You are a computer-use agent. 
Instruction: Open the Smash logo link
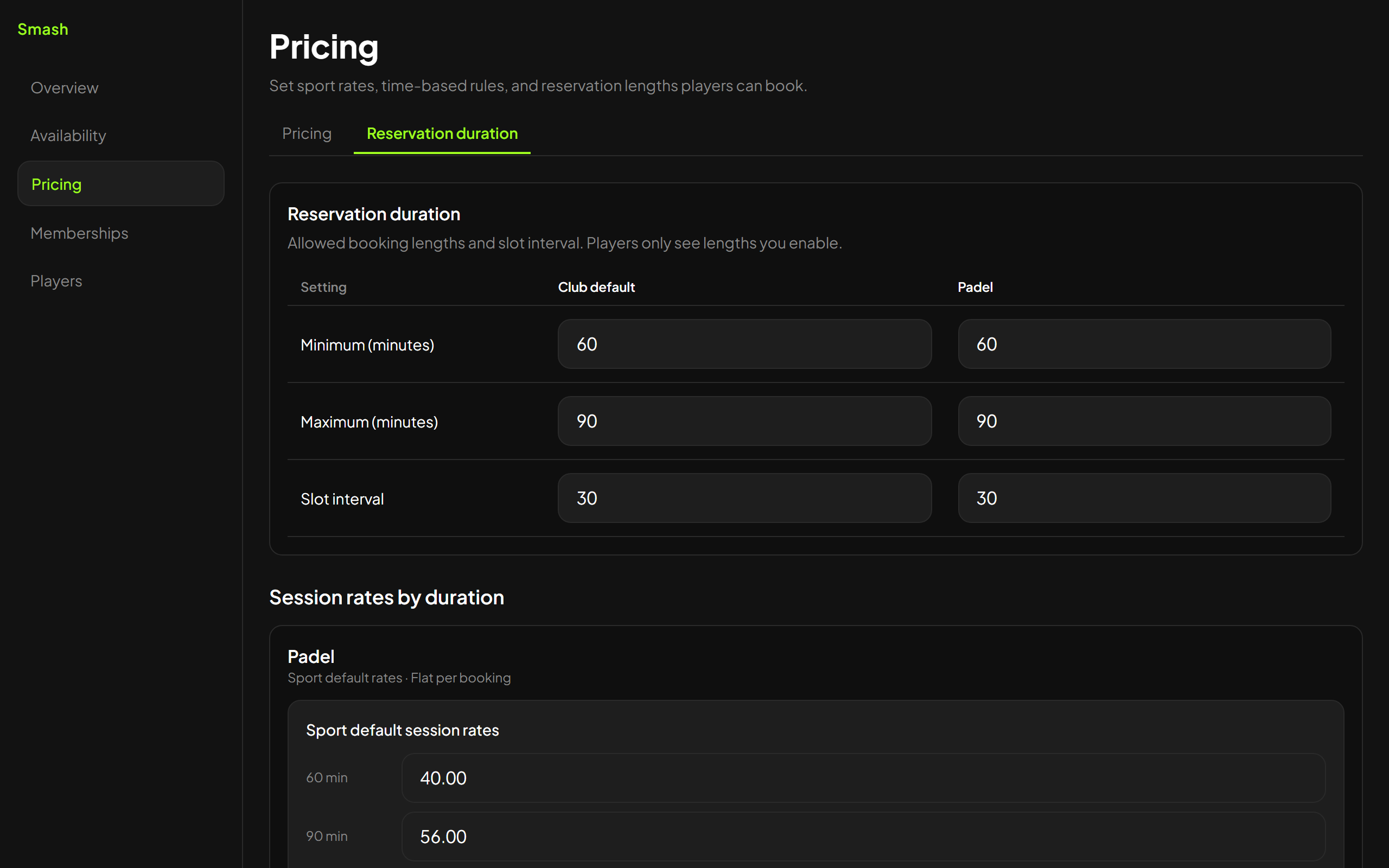tap(43, 29)
